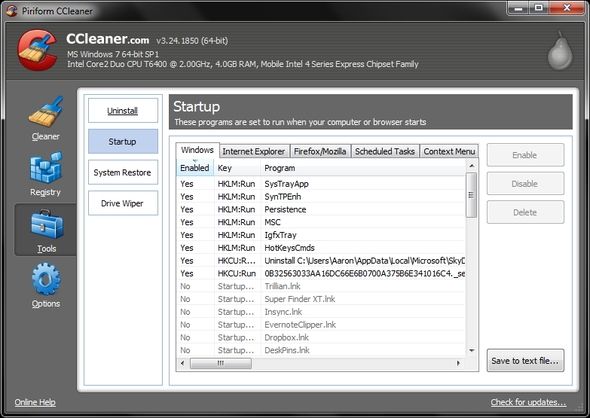Image resolution: width=590 pixels, height=418 pixels.
Task: Click the Disable button
Action: point(525,184)
